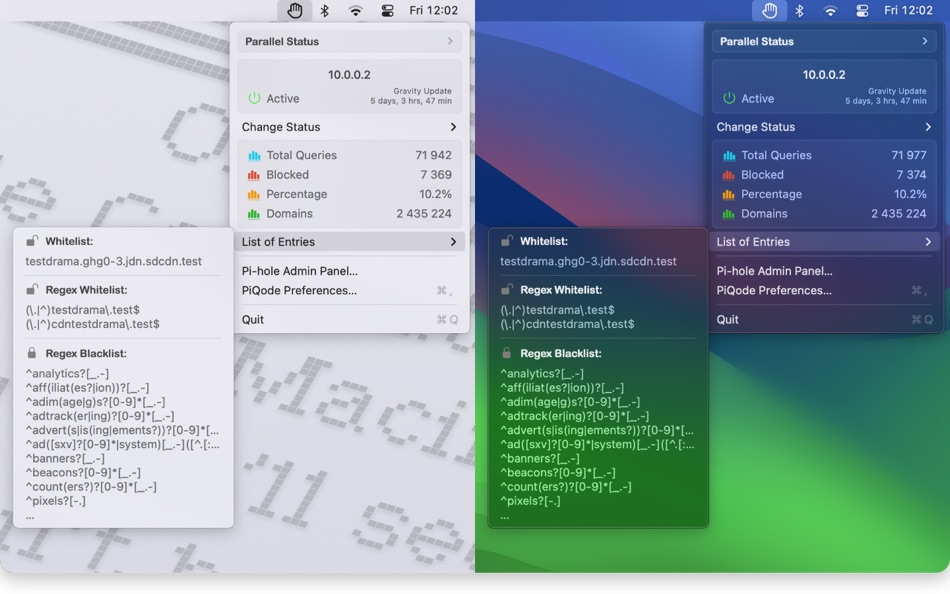950x594 pixels.
Task: Select ^adim(age|g)s?[0-9]*[_.-] entry in light panel
Action: (95, 402)
